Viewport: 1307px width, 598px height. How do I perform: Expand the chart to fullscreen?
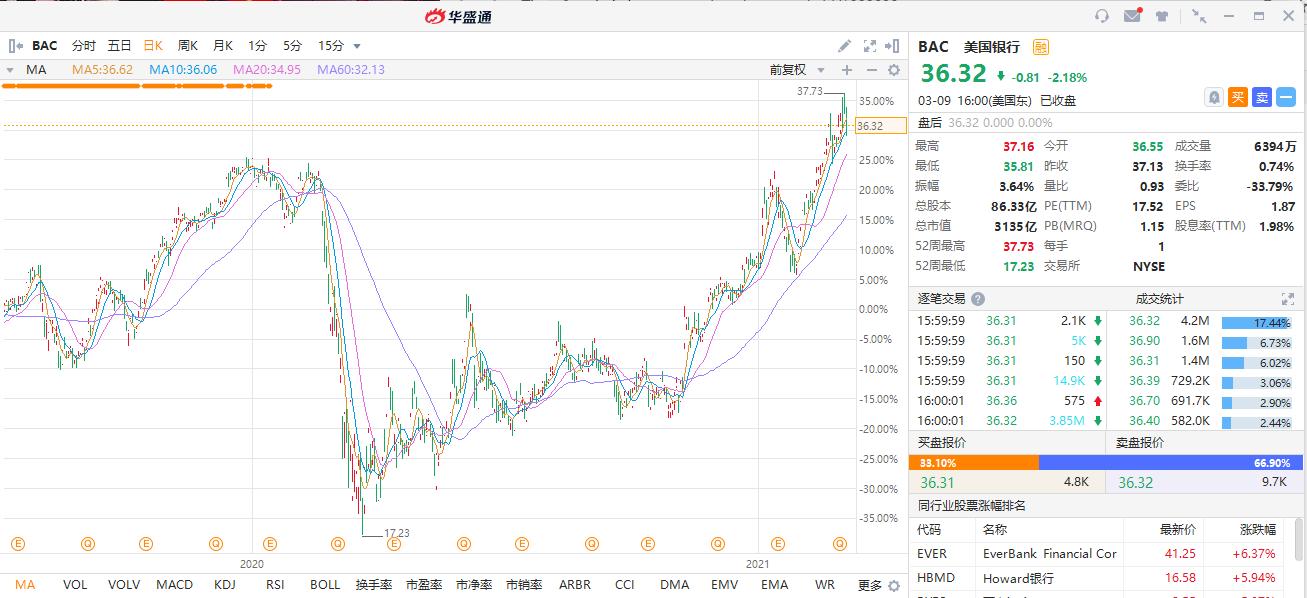coord(869,46)
